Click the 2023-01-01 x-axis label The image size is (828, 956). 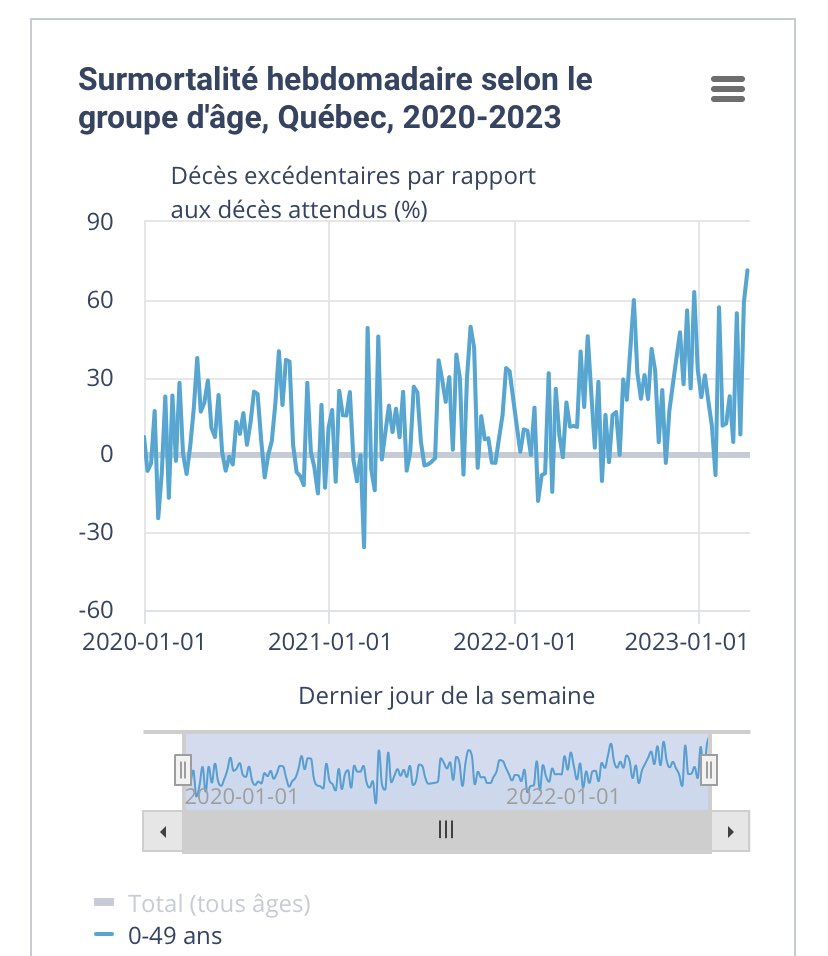686,642
